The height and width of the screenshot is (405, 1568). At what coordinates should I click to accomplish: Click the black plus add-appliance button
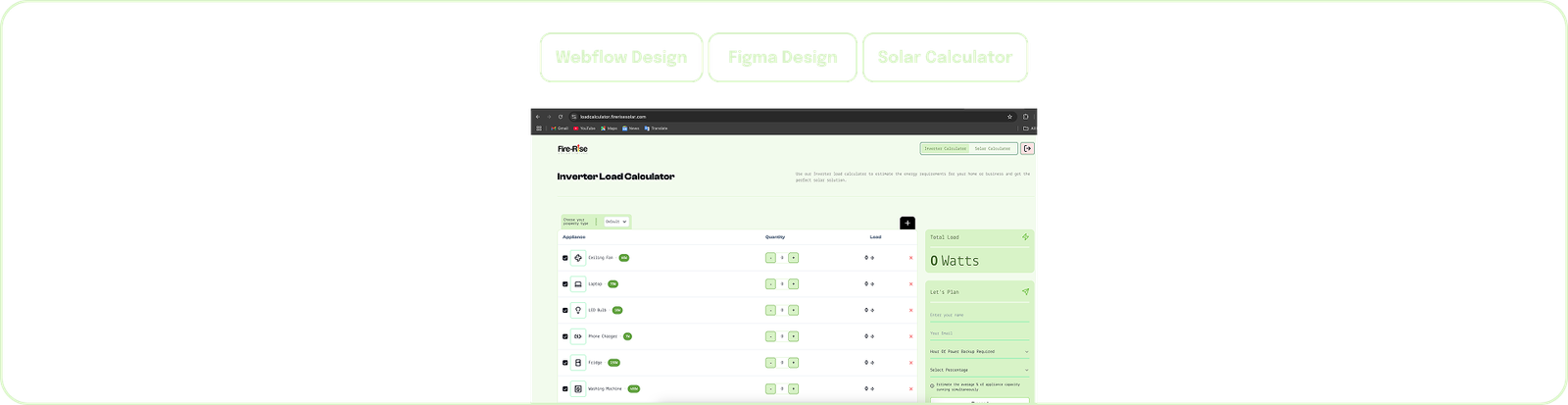pyautogui.click(x=906, y=224)
